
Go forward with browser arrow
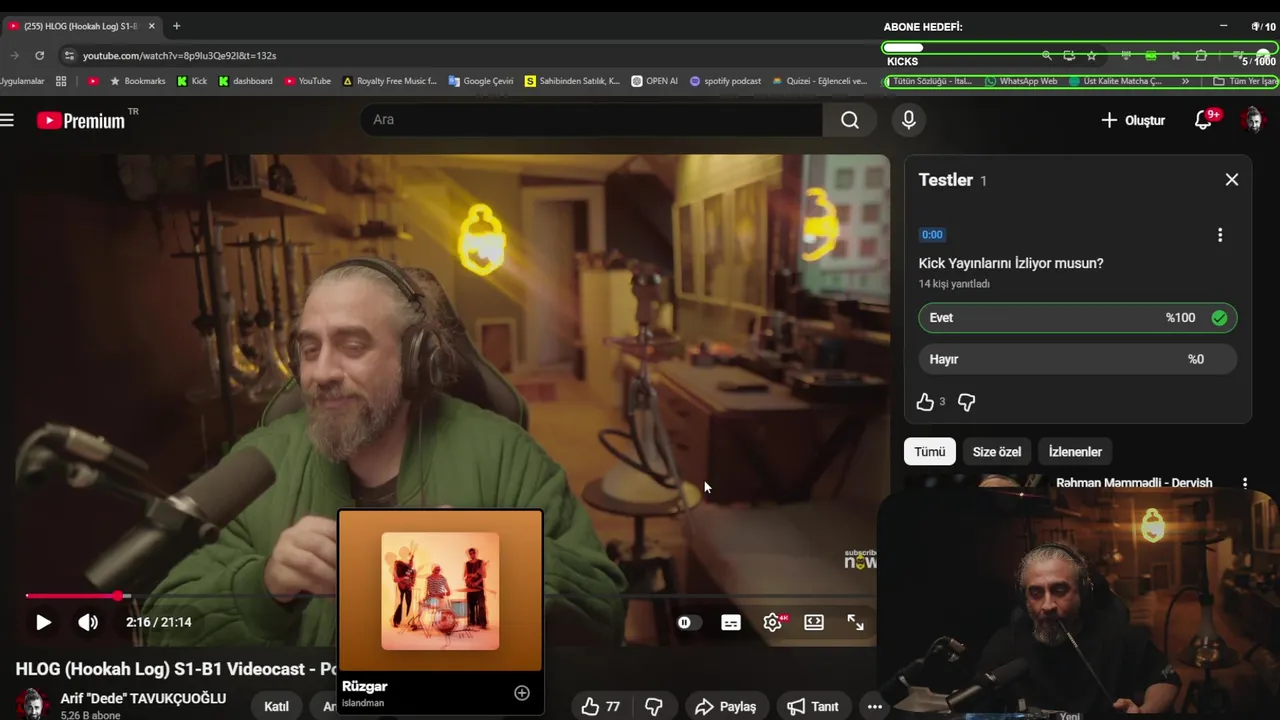14,56
